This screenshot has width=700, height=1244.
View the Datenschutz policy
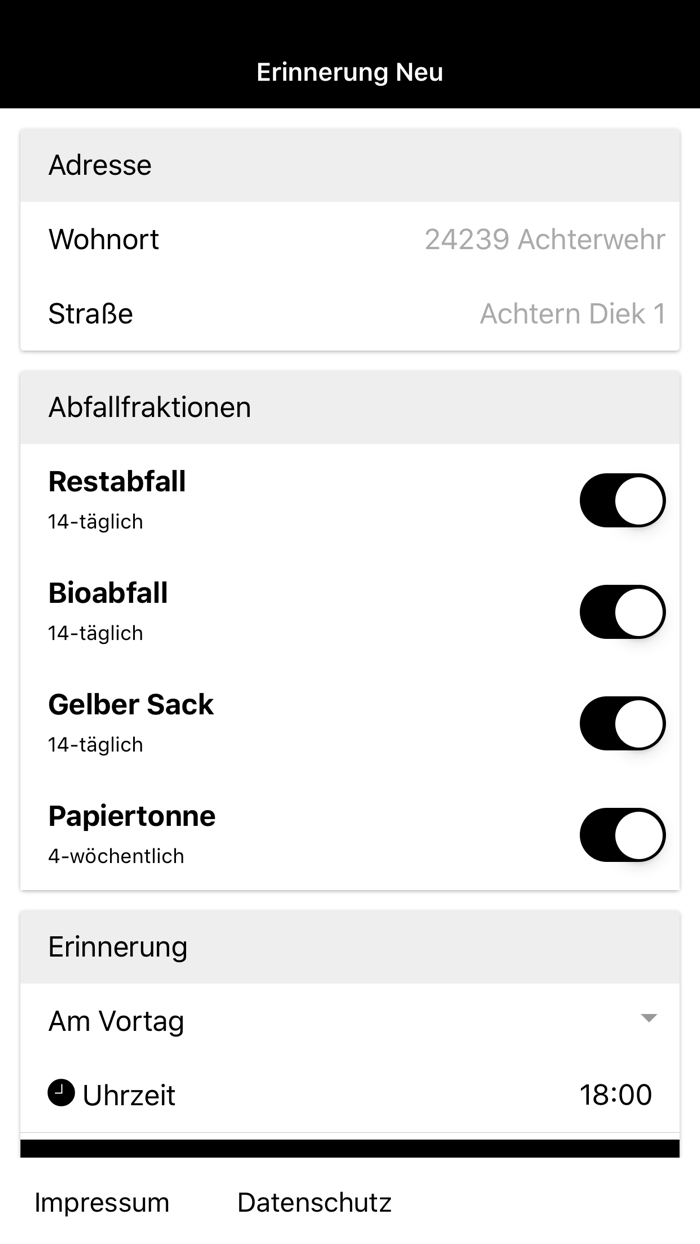point(314,1202)
